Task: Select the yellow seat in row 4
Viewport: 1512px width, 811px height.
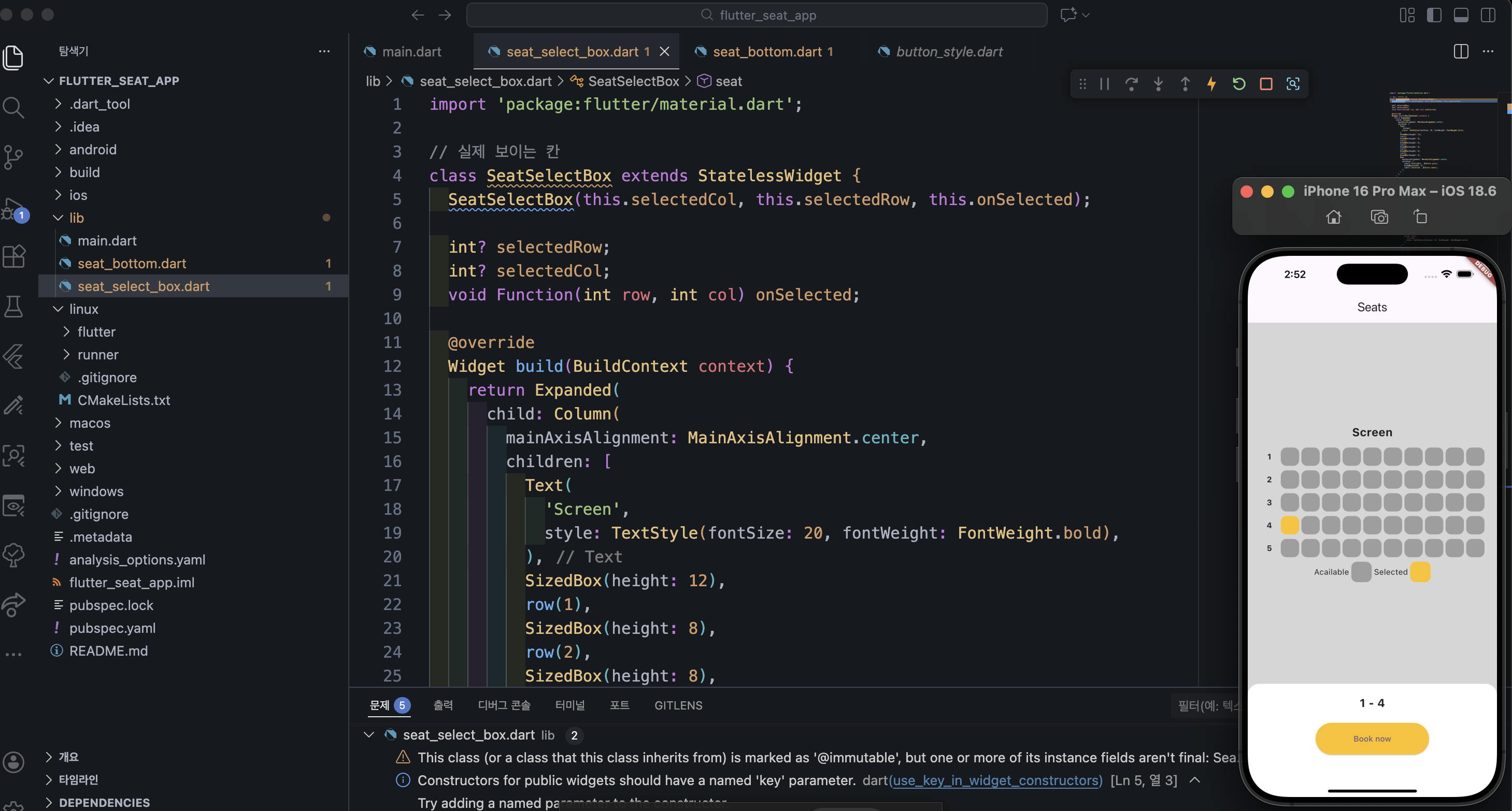Action: [x=1290, y=525]
